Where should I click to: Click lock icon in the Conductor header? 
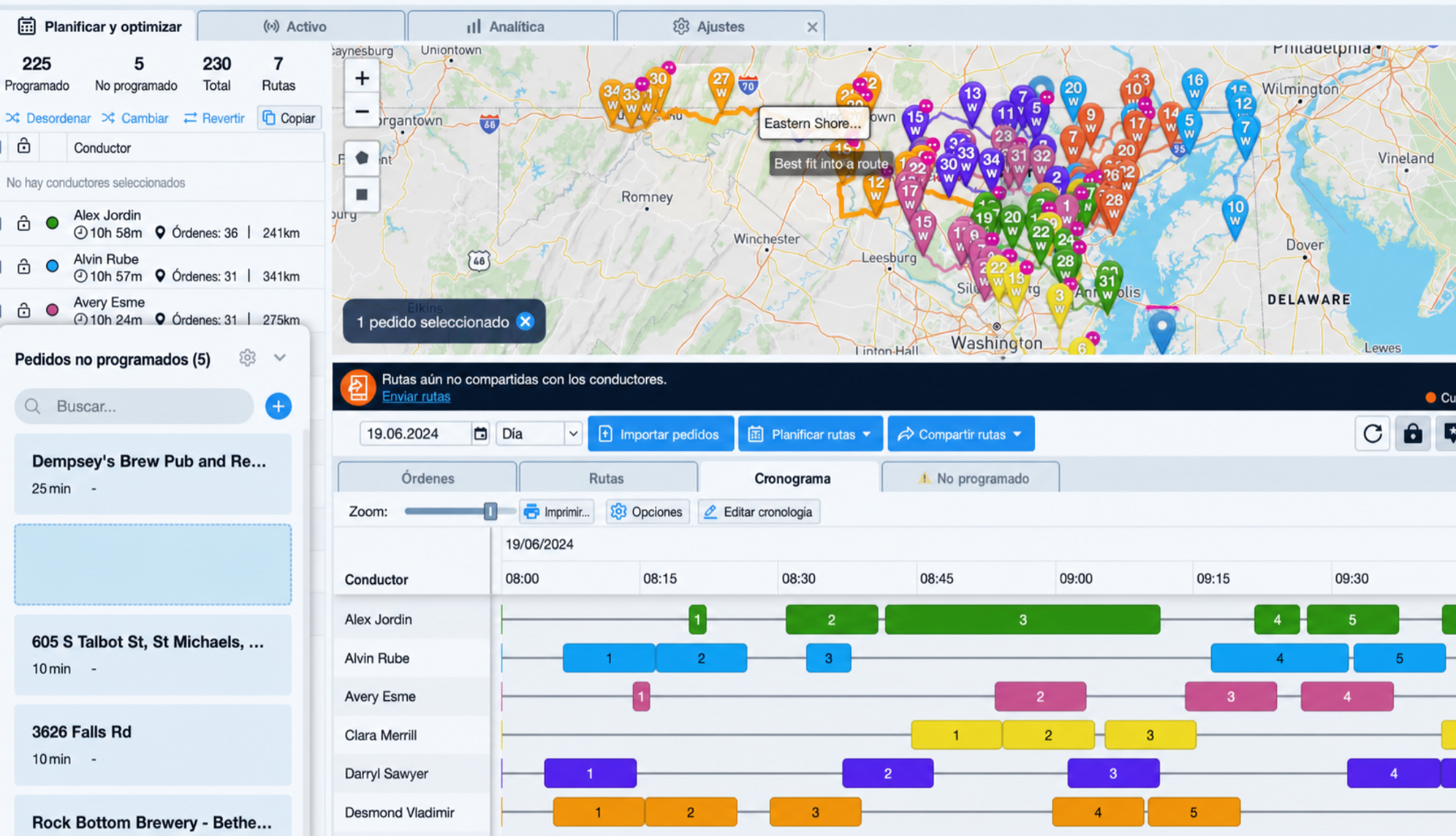tap(24, 146)
